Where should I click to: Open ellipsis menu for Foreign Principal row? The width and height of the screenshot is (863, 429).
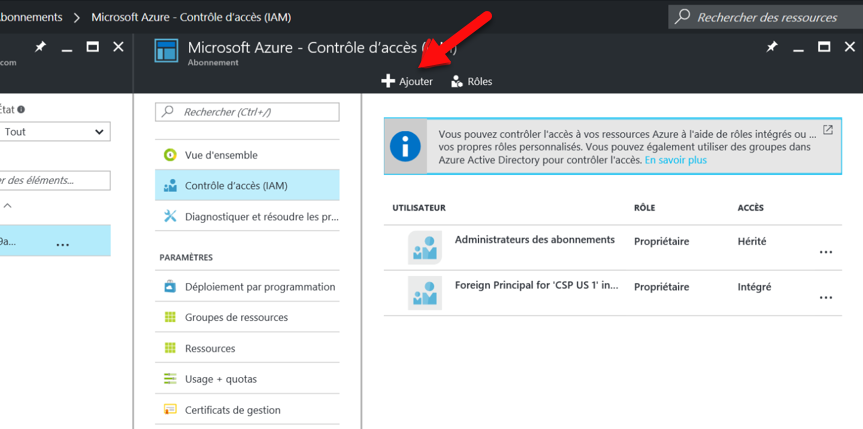tap(826, 297)
